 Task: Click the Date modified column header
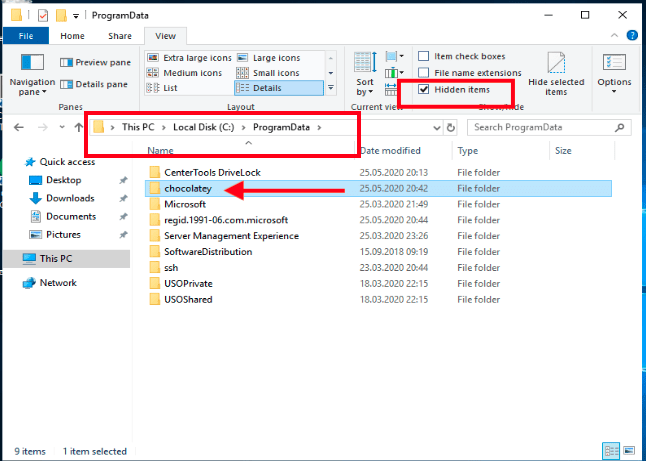point(390,151)
